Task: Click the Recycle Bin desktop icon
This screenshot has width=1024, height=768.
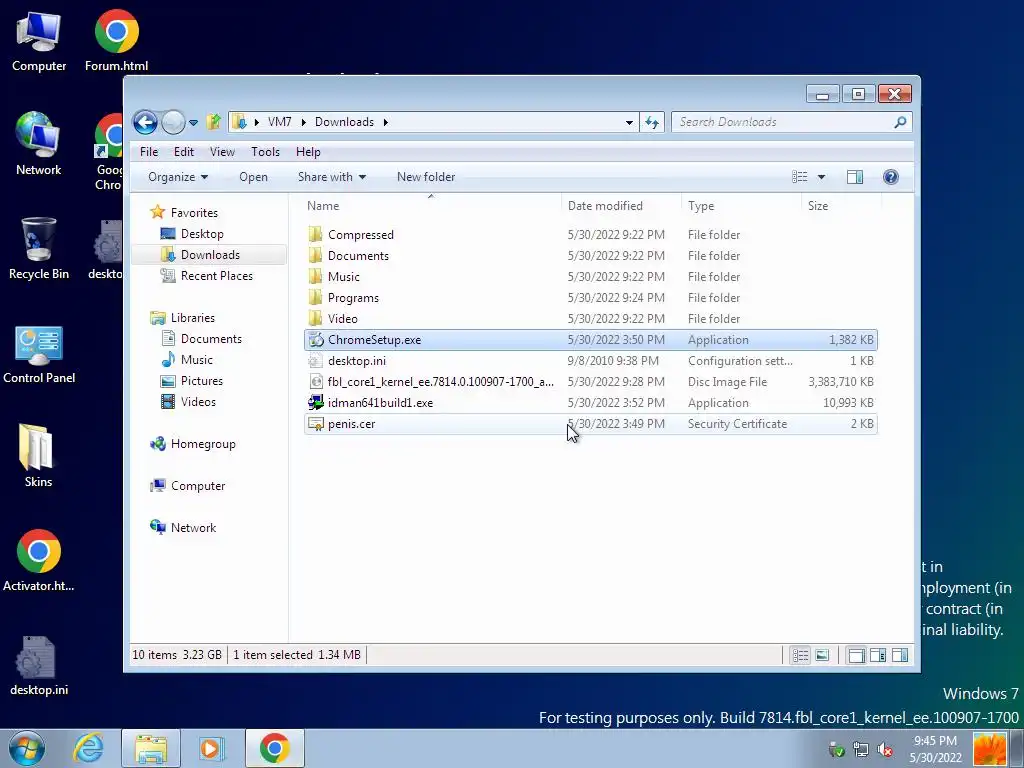Action: (x=39, y=248)
